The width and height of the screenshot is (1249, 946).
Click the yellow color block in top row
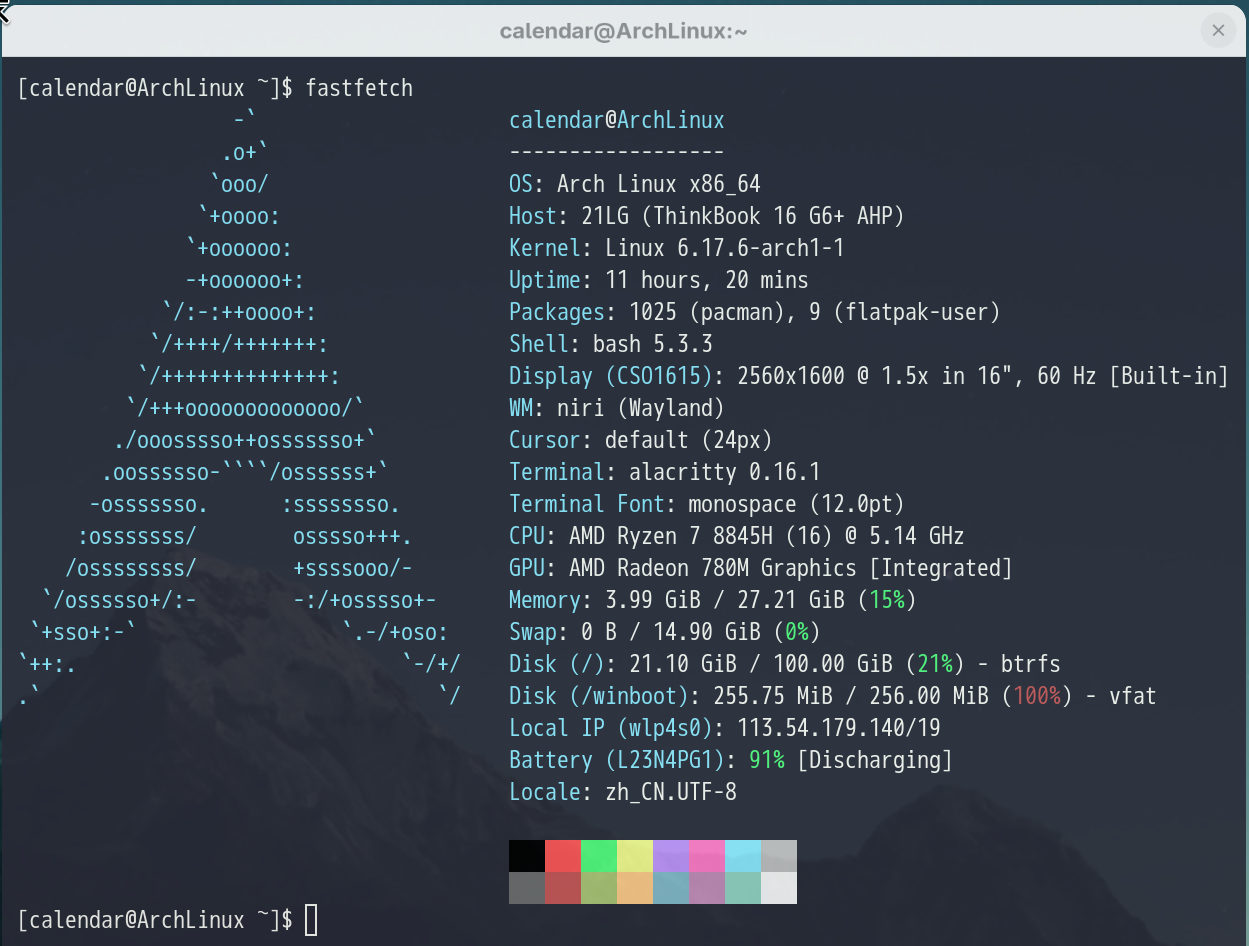click(635, 856)
